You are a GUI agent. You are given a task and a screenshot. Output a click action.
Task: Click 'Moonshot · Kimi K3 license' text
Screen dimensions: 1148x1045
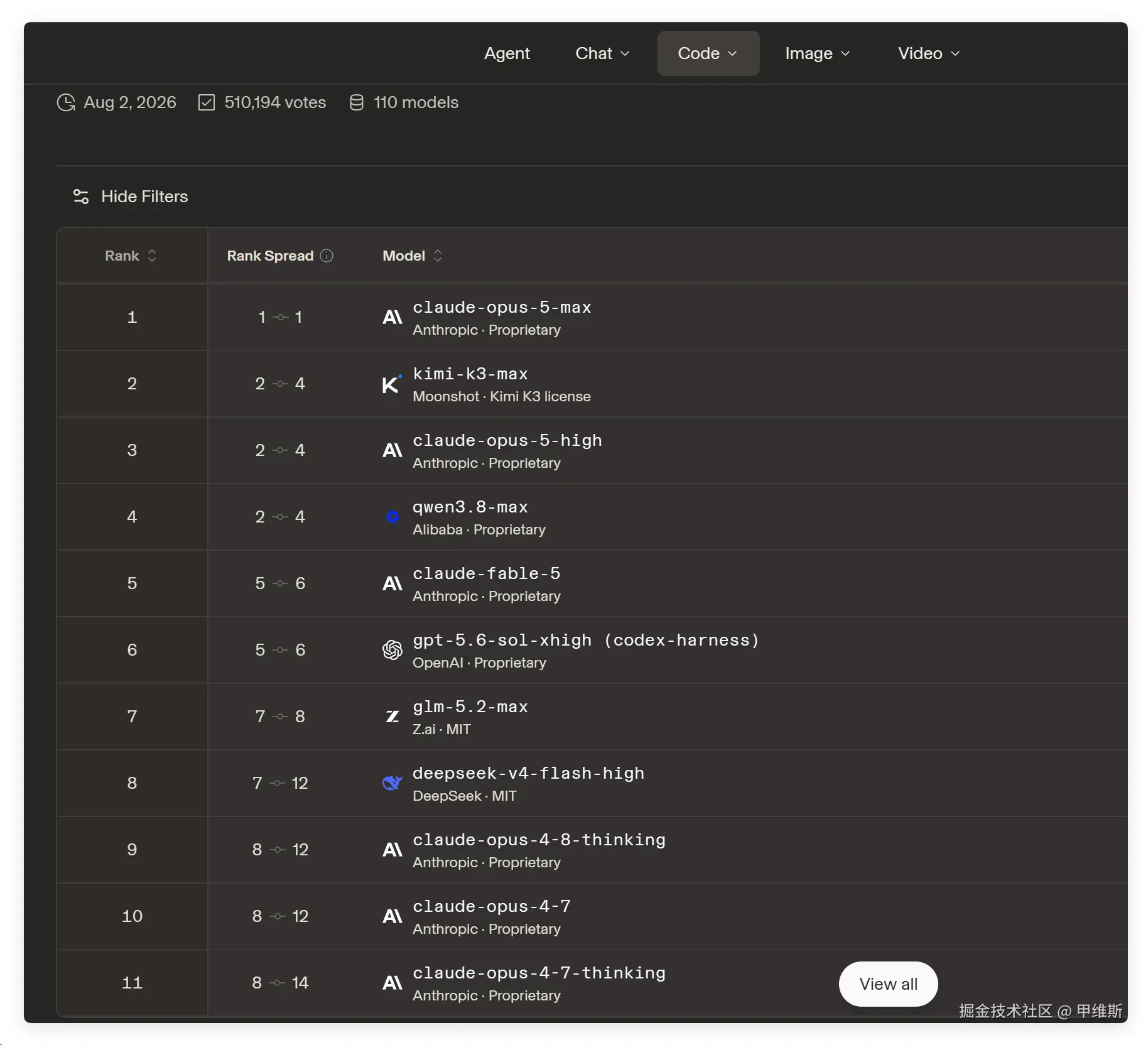click(x=502, y=397)
